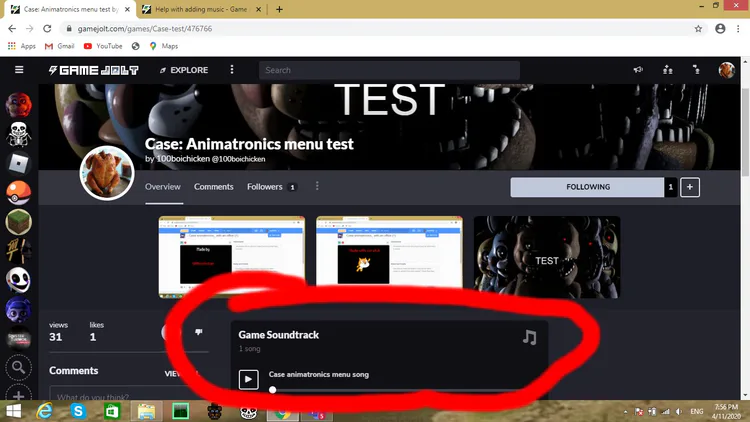Open the YouTube bookmark

pos(103,46)
